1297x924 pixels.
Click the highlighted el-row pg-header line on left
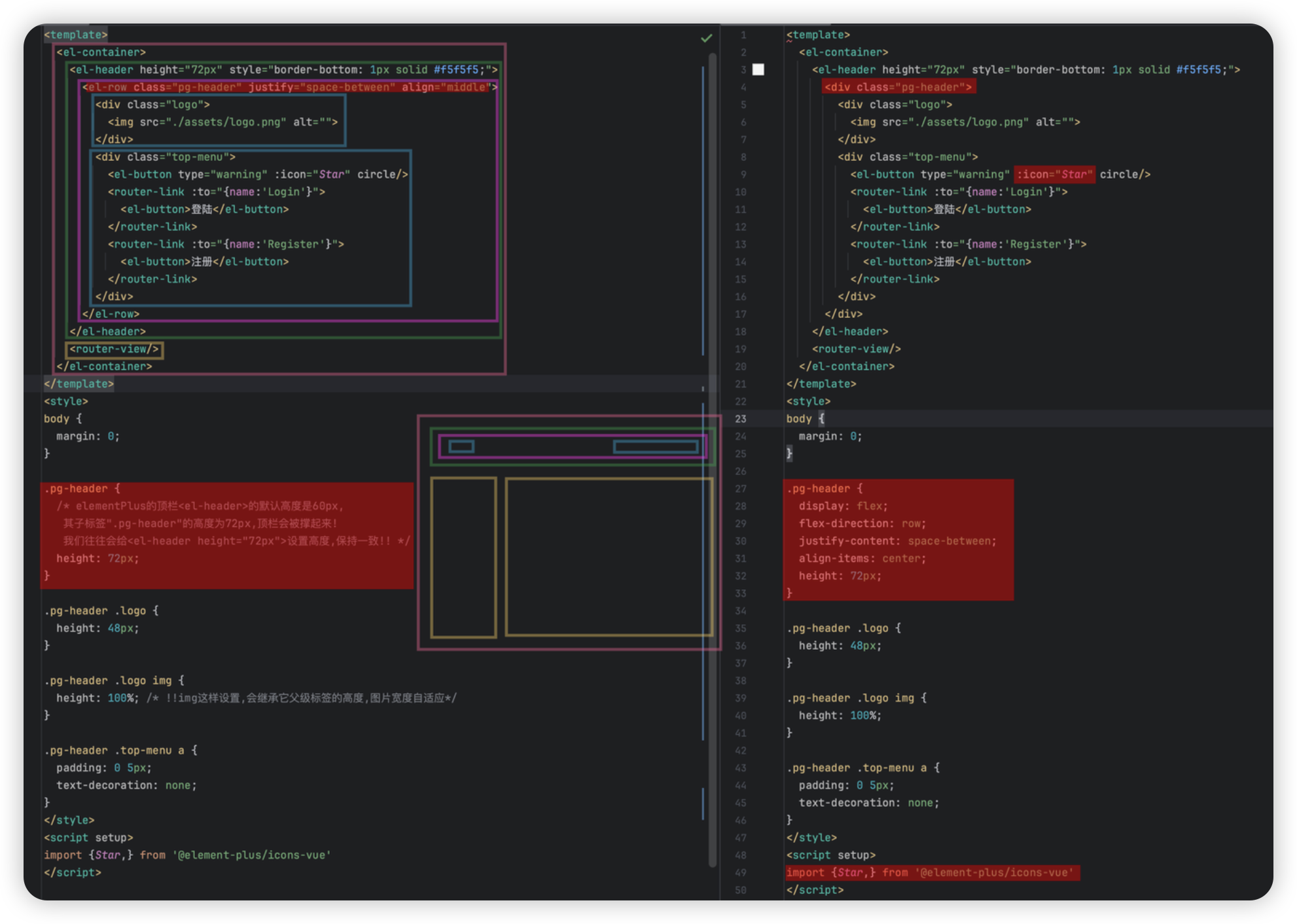coord(288,87)
